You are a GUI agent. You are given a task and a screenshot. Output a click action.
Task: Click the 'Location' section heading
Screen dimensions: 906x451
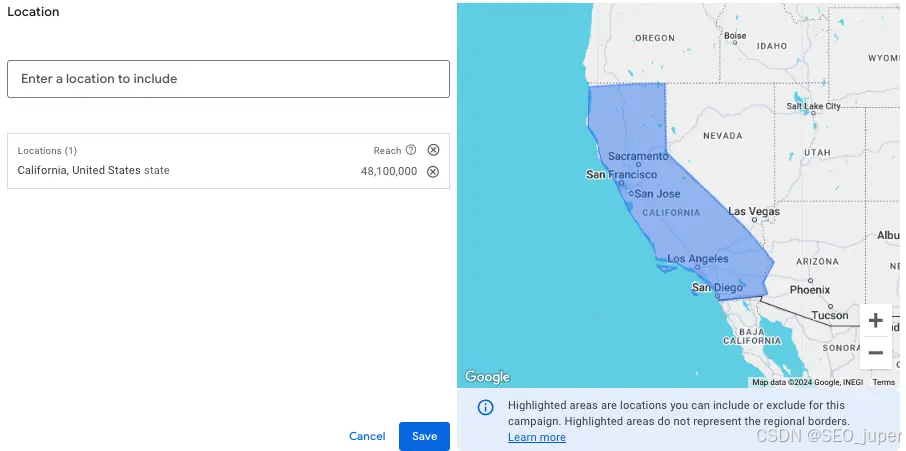coord(33,12)
